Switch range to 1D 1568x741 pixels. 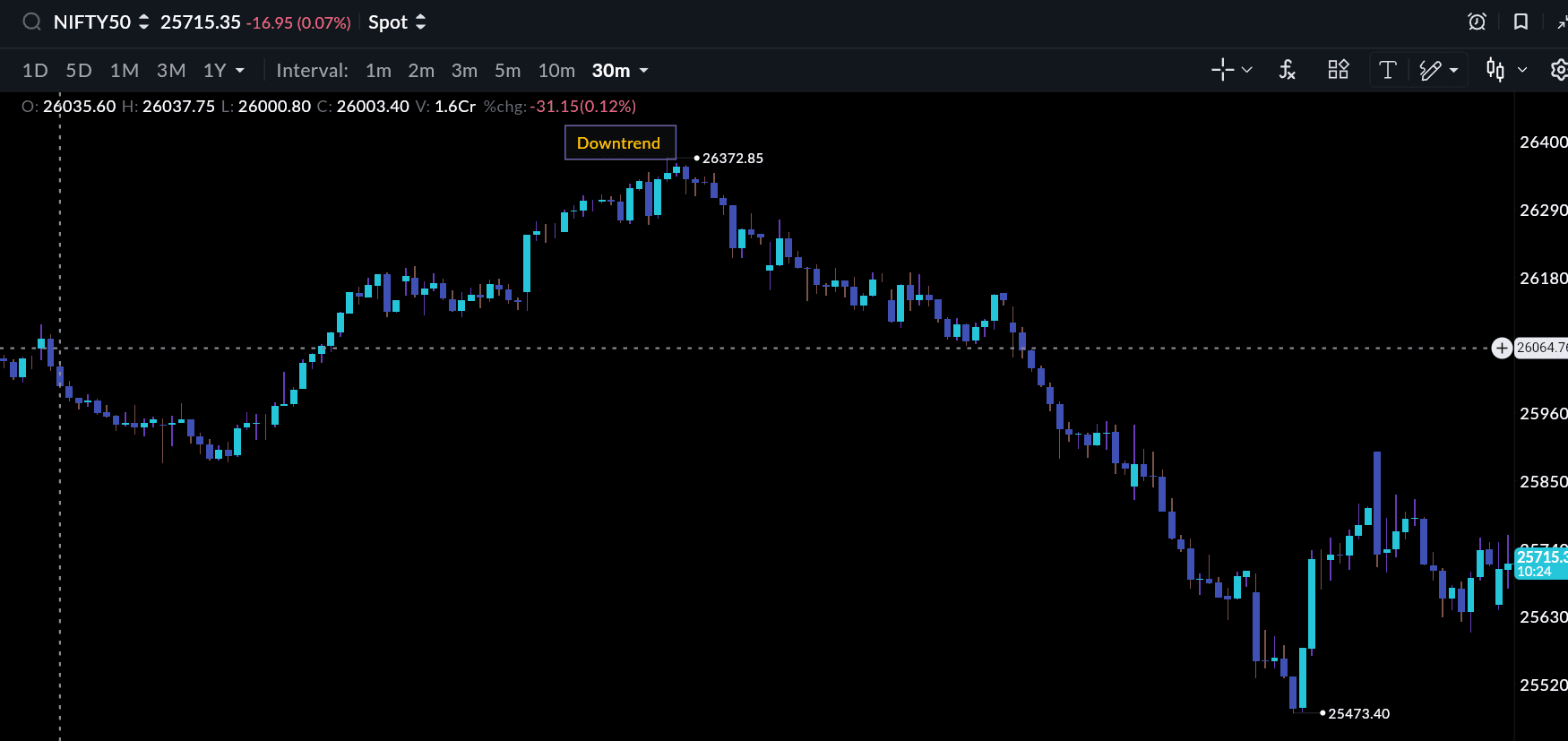coord(35,71)
